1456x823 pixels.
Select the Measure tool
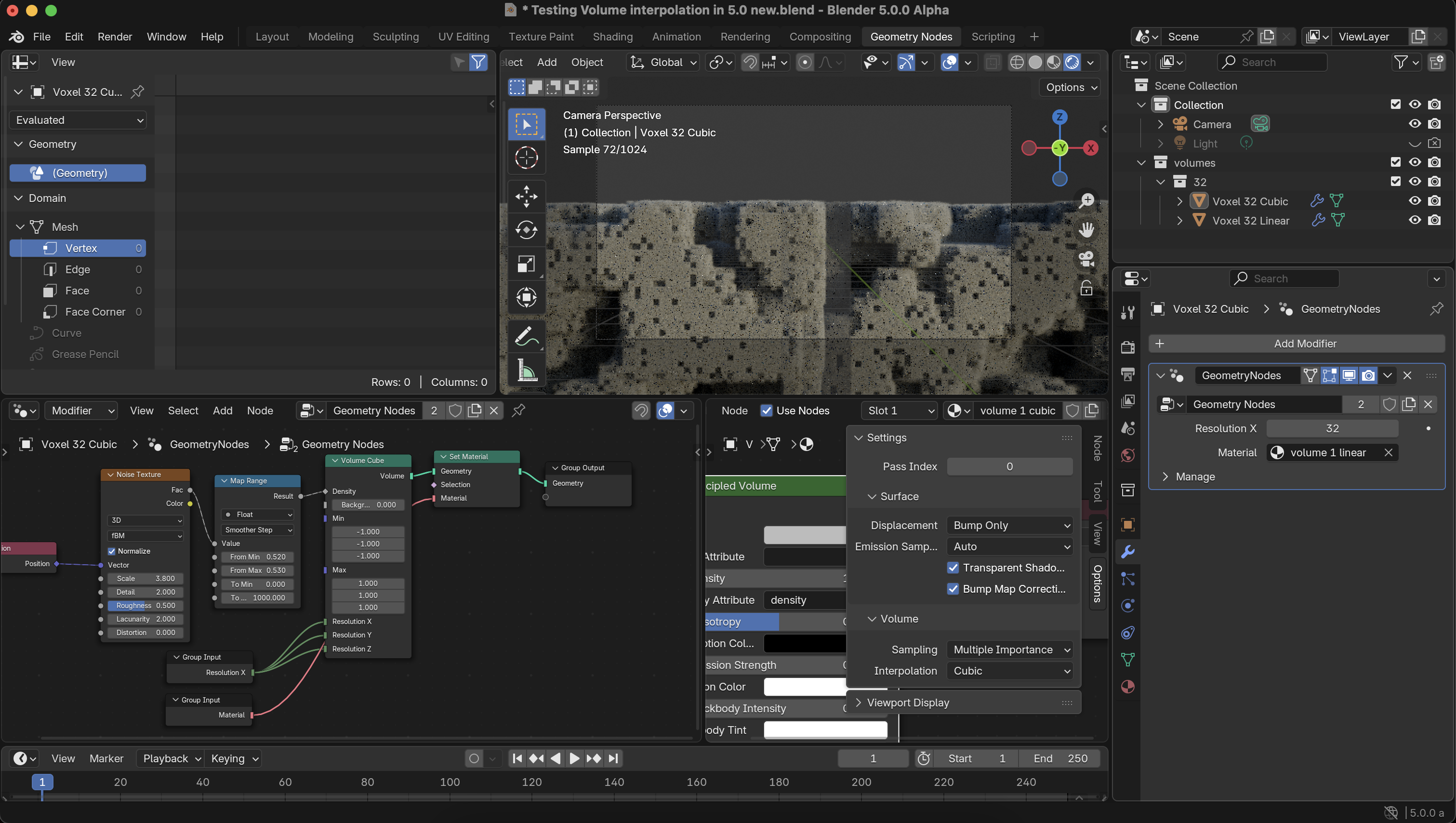526,370
